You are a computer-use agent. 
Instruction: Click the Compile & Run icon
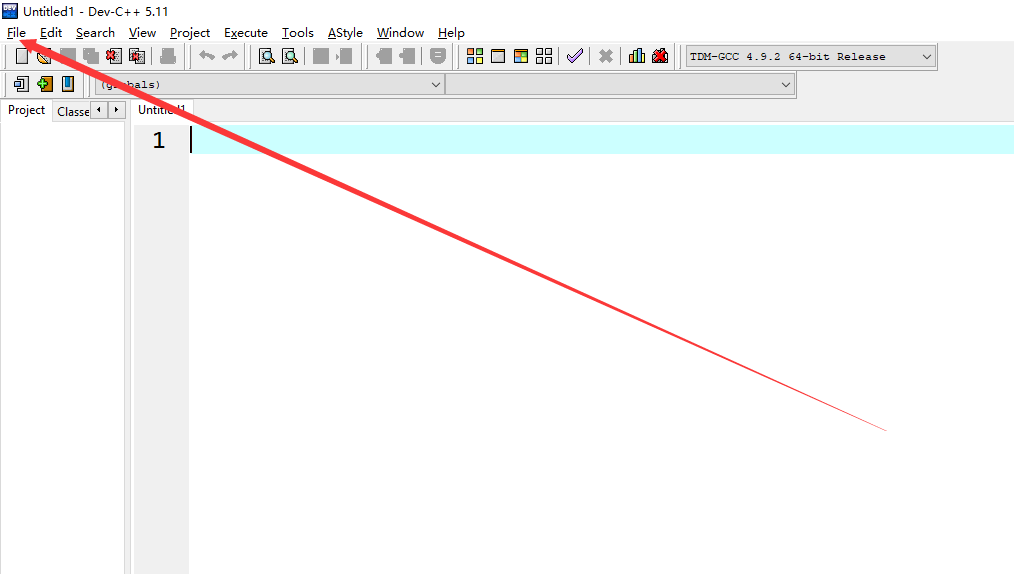(521, 56)
